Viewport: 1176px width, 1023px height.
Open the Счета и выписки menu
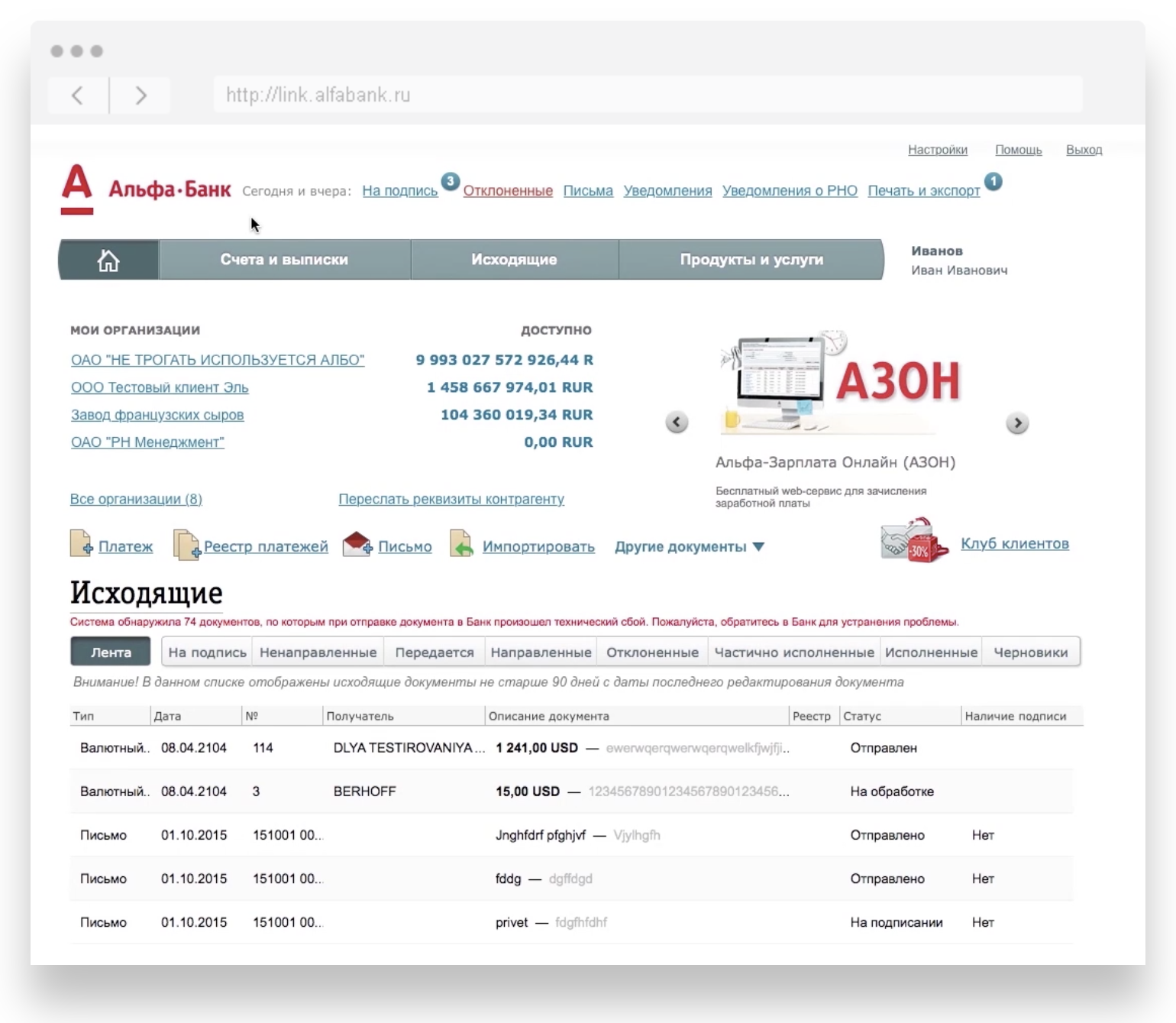(x=284, y=260)
